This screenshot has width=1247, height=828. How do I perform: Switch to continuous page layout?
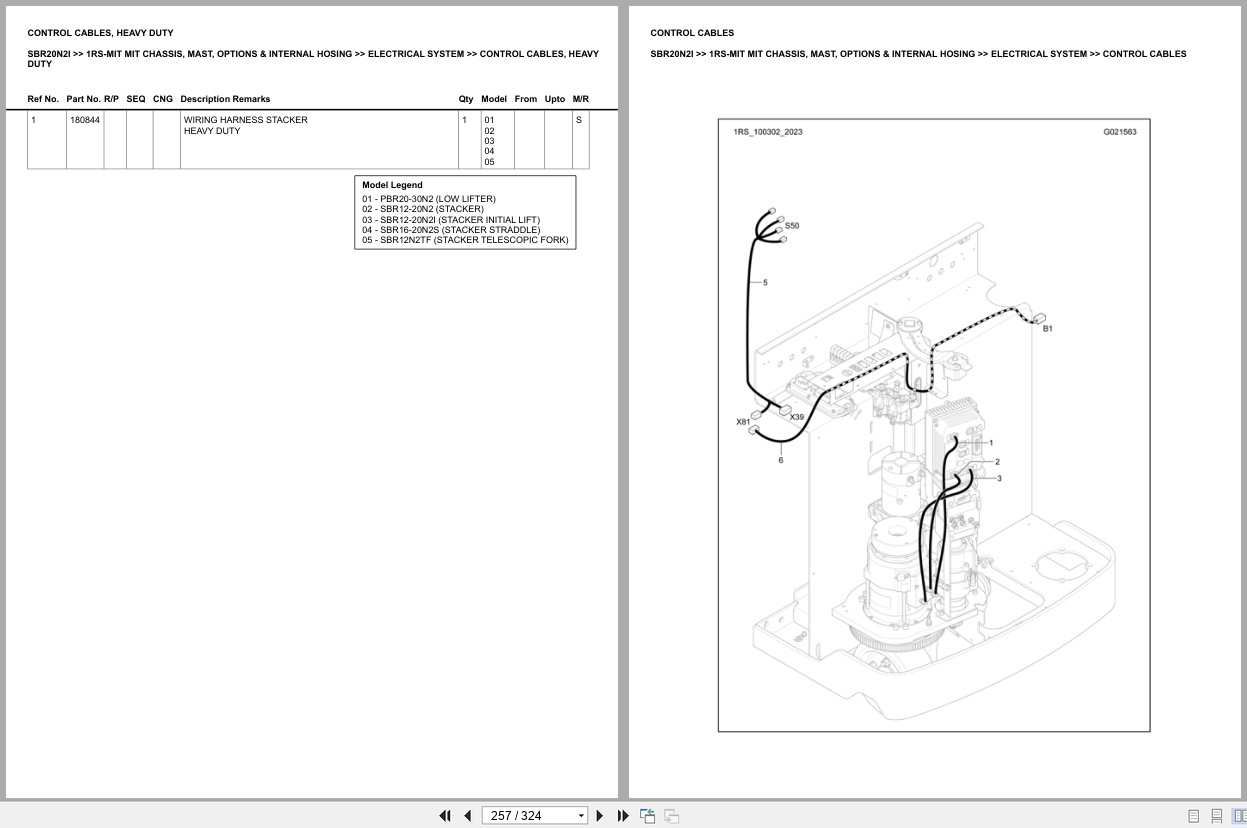point(1217,816)
